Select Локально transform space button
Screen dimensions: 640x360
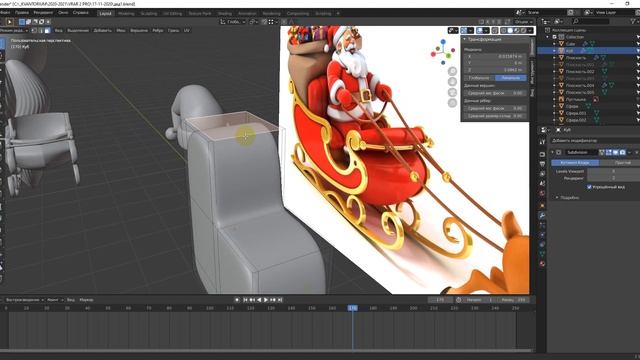[x=510, y=78]
